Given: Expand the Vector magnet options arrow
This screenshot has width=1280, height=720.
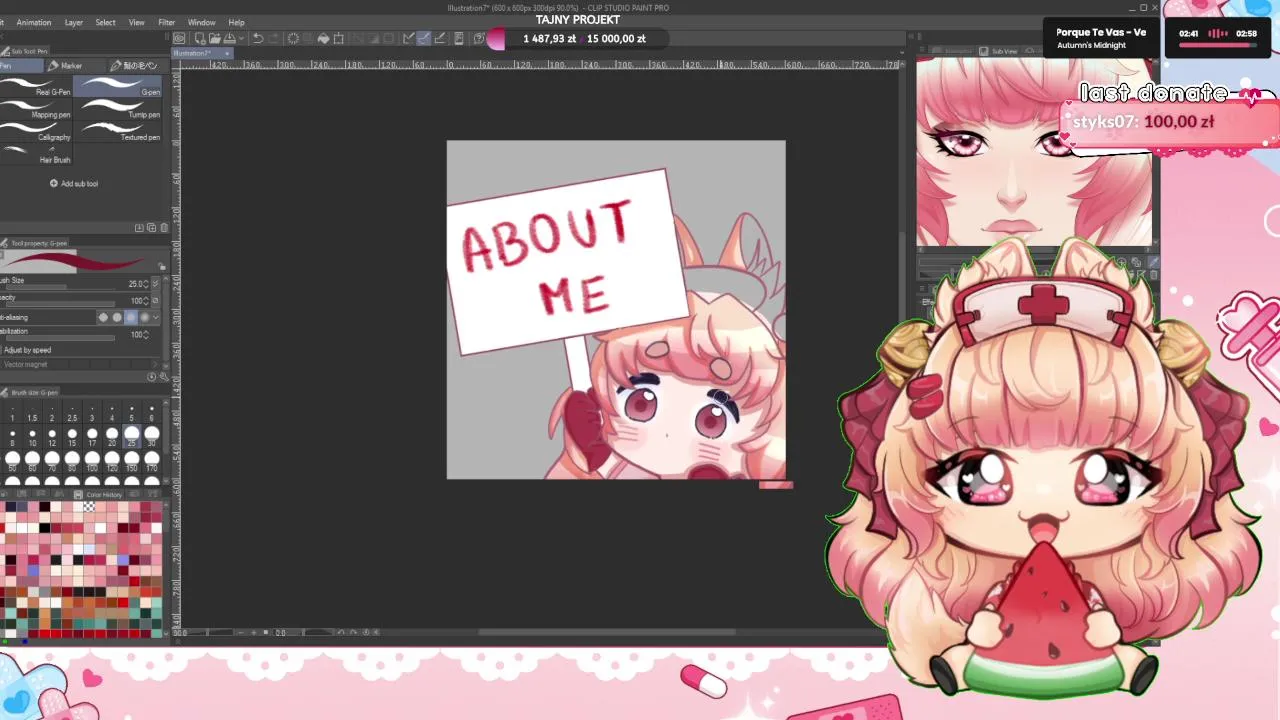Looking at the screenshot, I should (155, 364).
